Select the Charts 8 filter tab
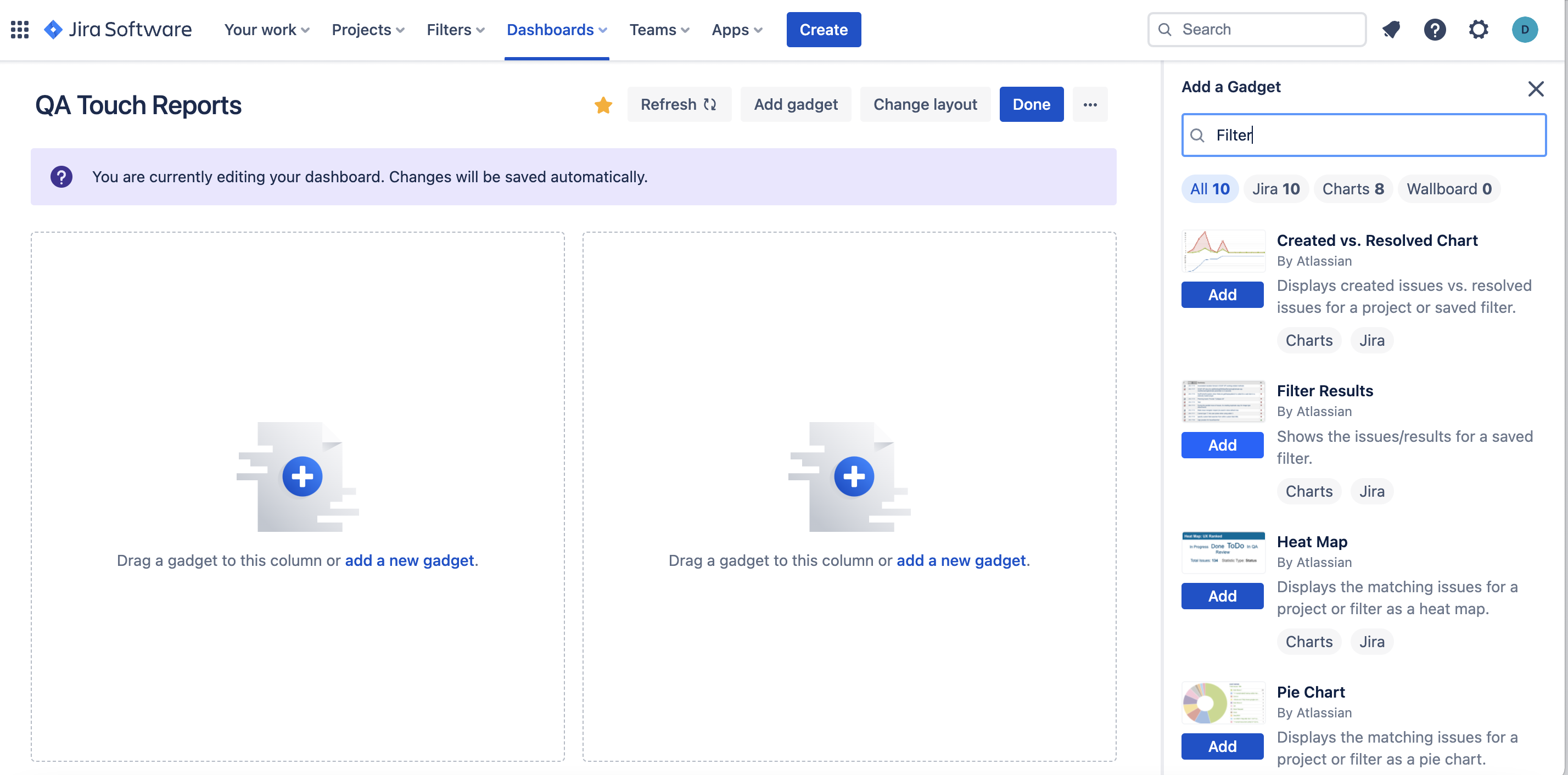The height and width of the screenshot is (775, 1568). tap(1353, 189)
